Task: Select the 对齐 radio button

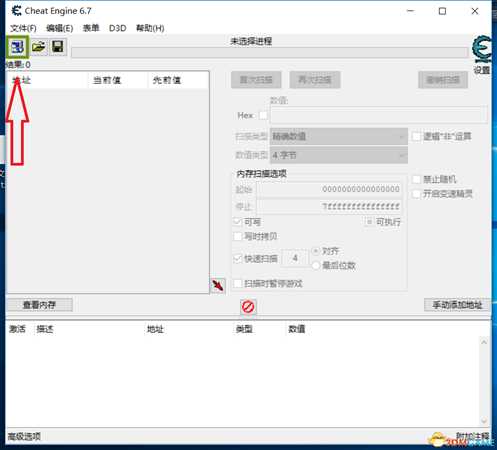Action: tap(316, 251)
